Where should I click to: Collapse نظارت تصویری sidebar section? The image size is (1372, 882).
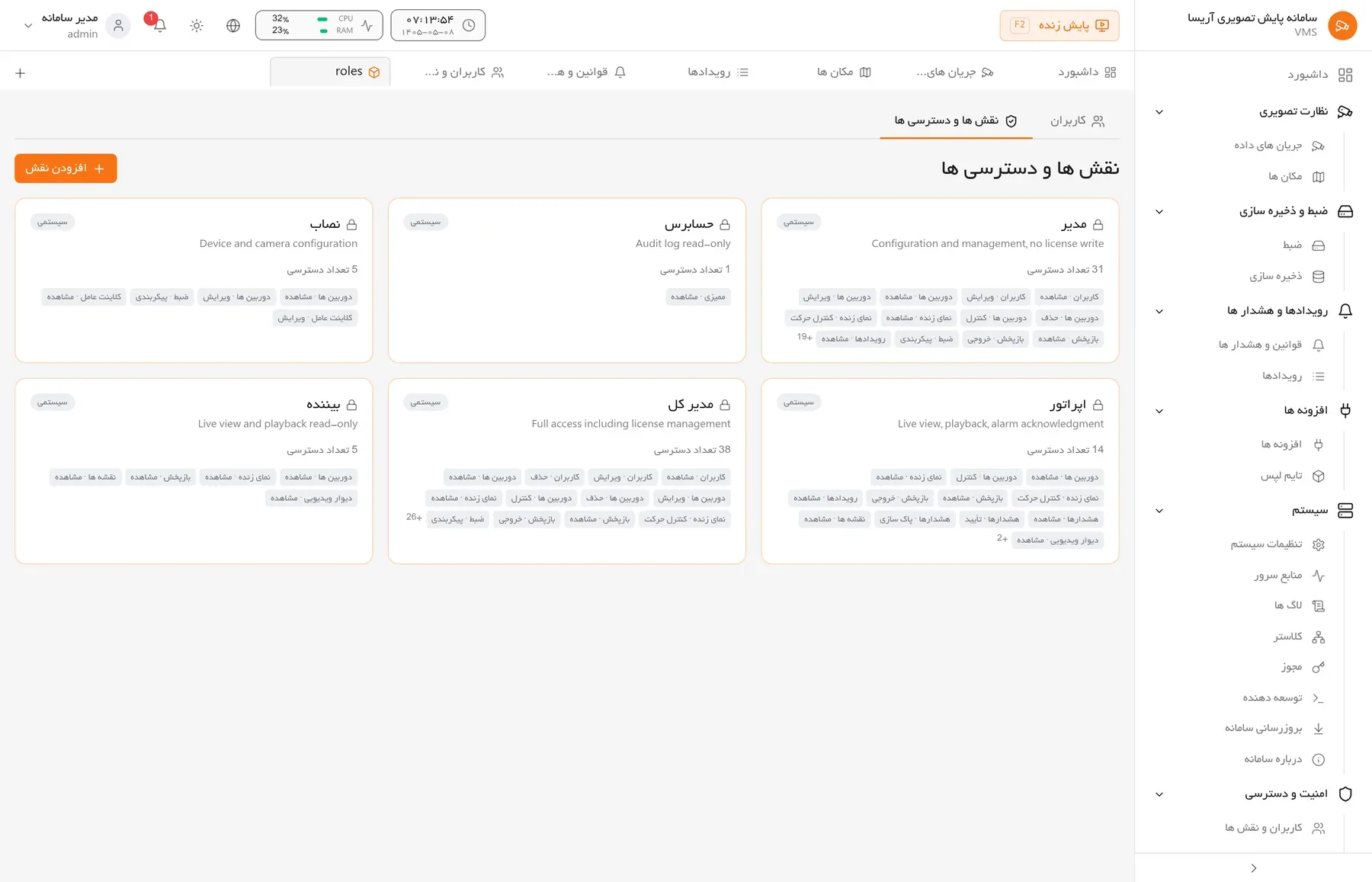1159,112
